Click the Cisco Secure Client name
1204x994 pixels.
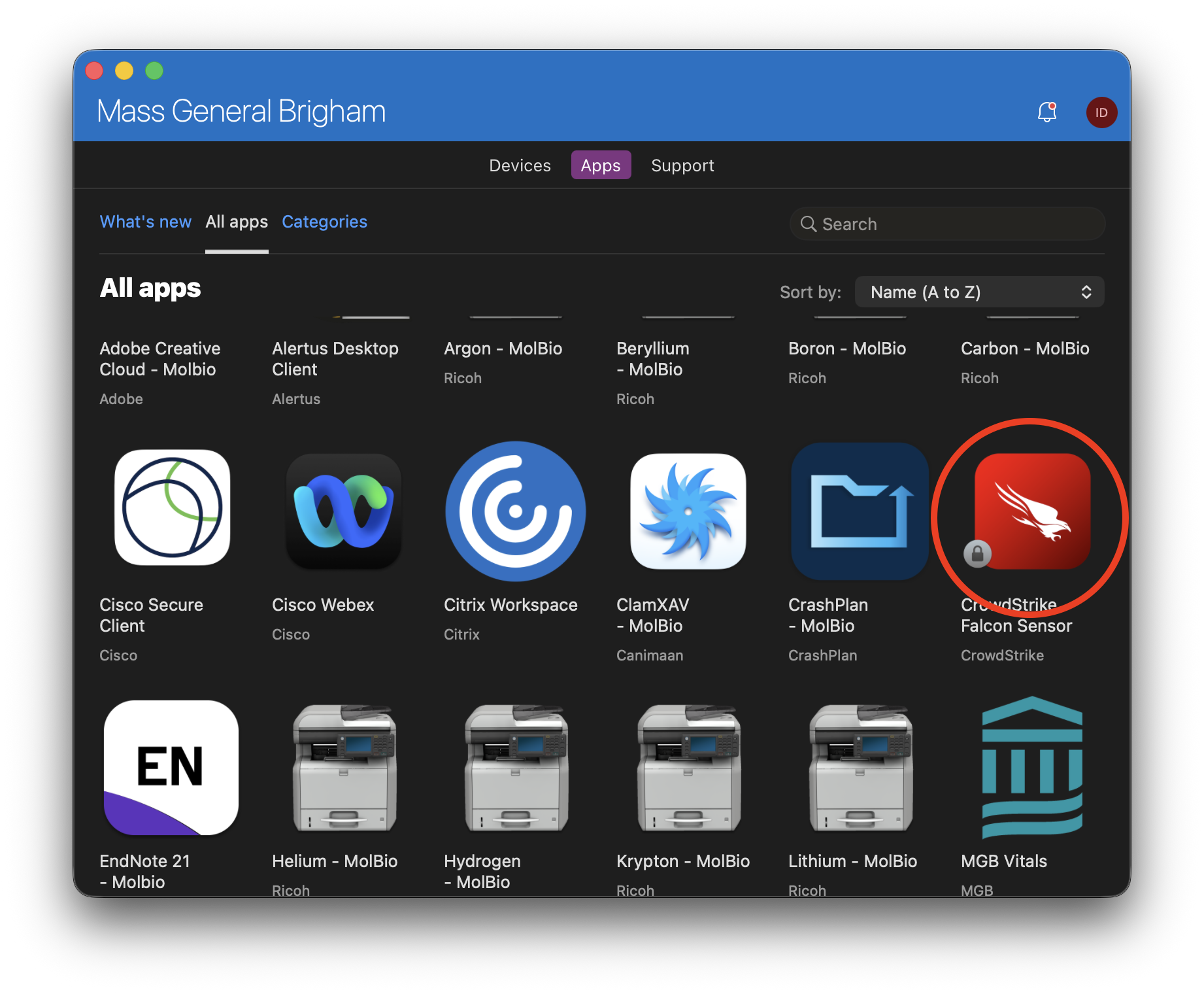tap(151, 615)
